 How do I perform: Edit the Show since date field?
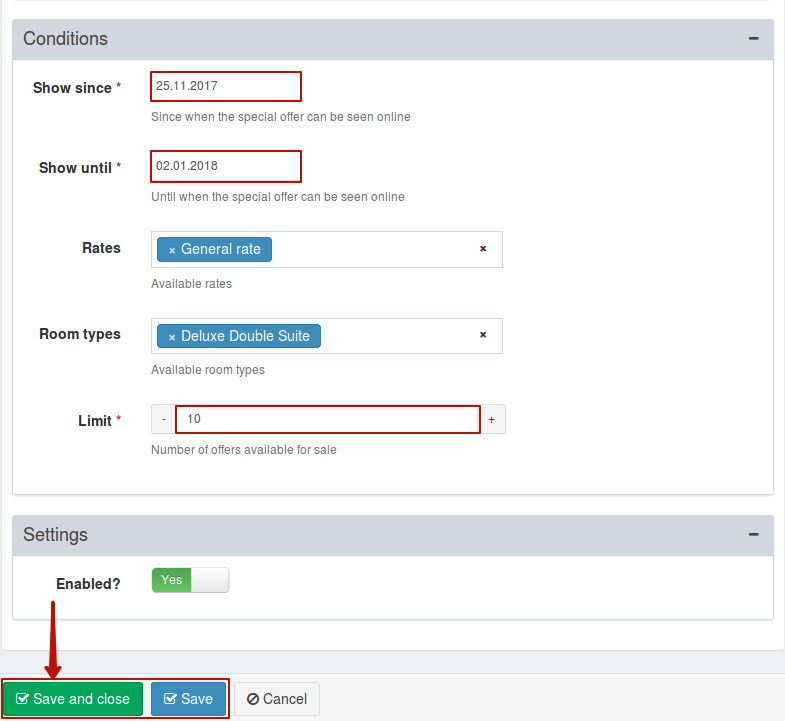[x=226, y=86]
